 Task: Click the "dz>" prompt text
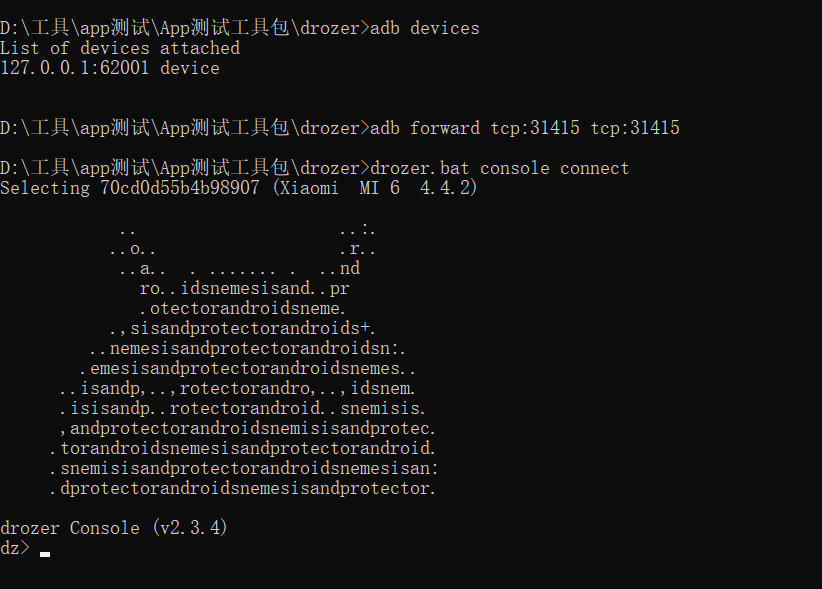pyautogui.click(x=15, y=548)
